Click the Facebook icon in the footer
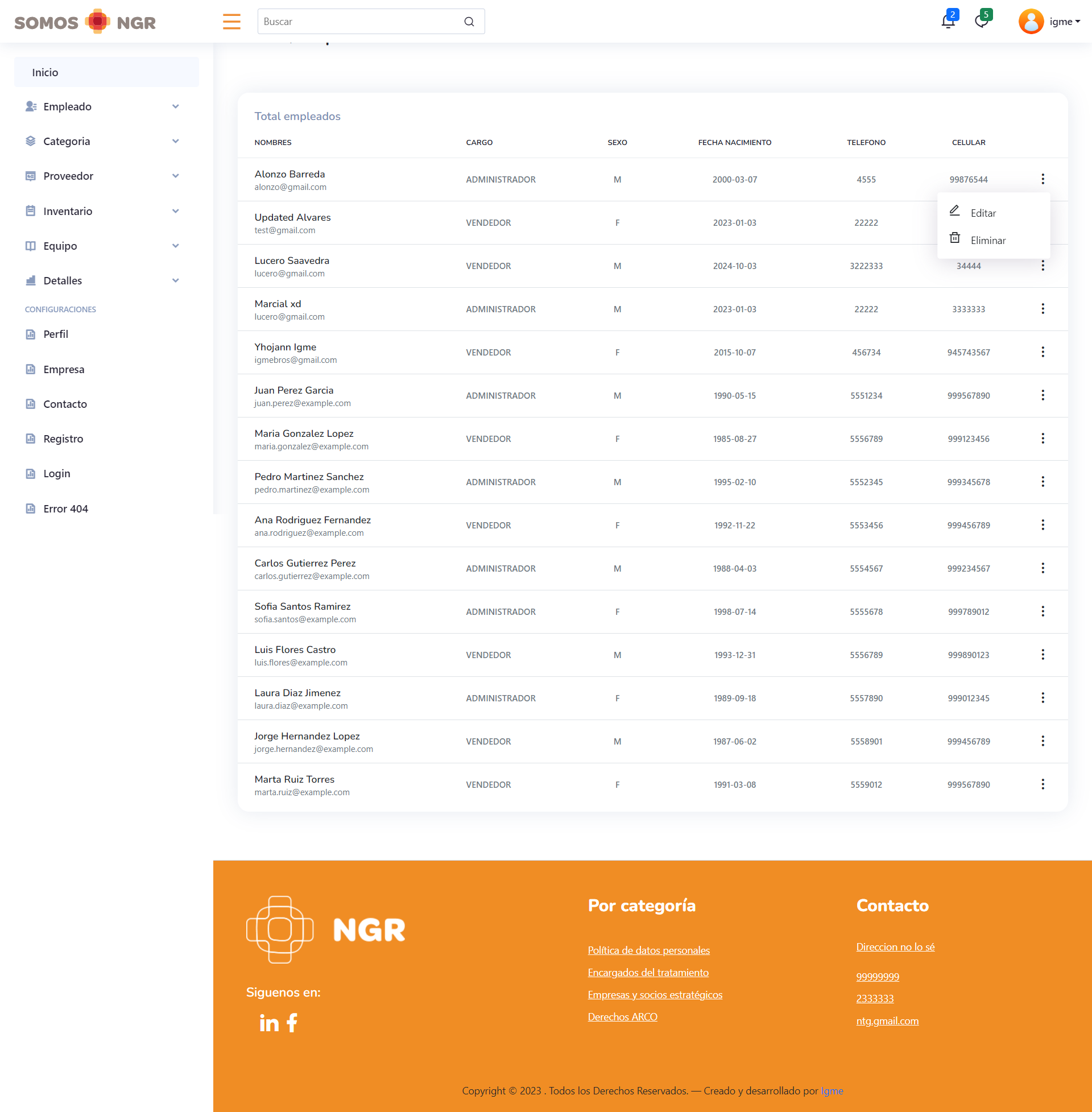Screen dimensions: 1092x1112 coord(292,1022)
